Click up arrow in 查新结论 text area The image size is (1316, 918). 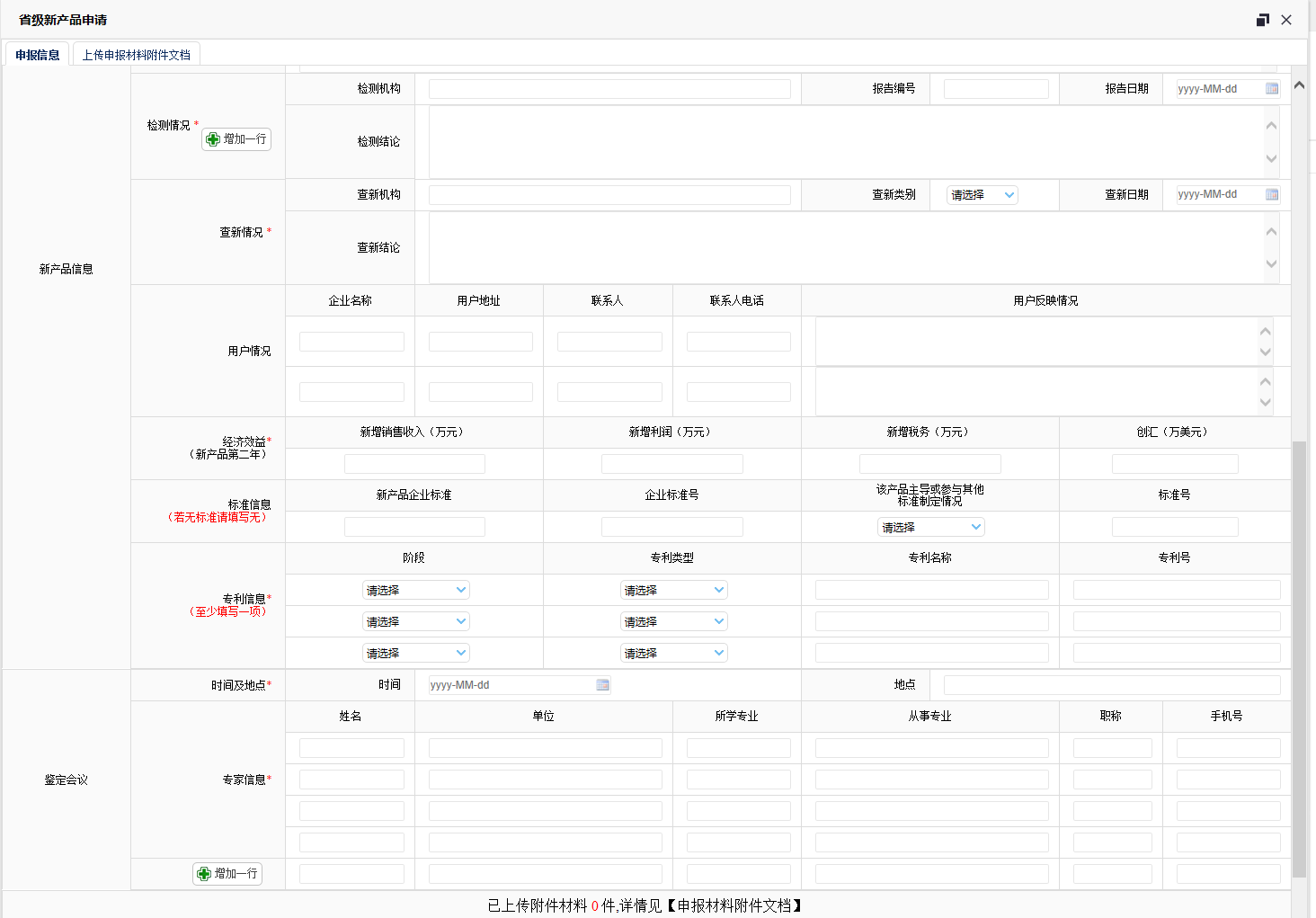coord(1271,231)
